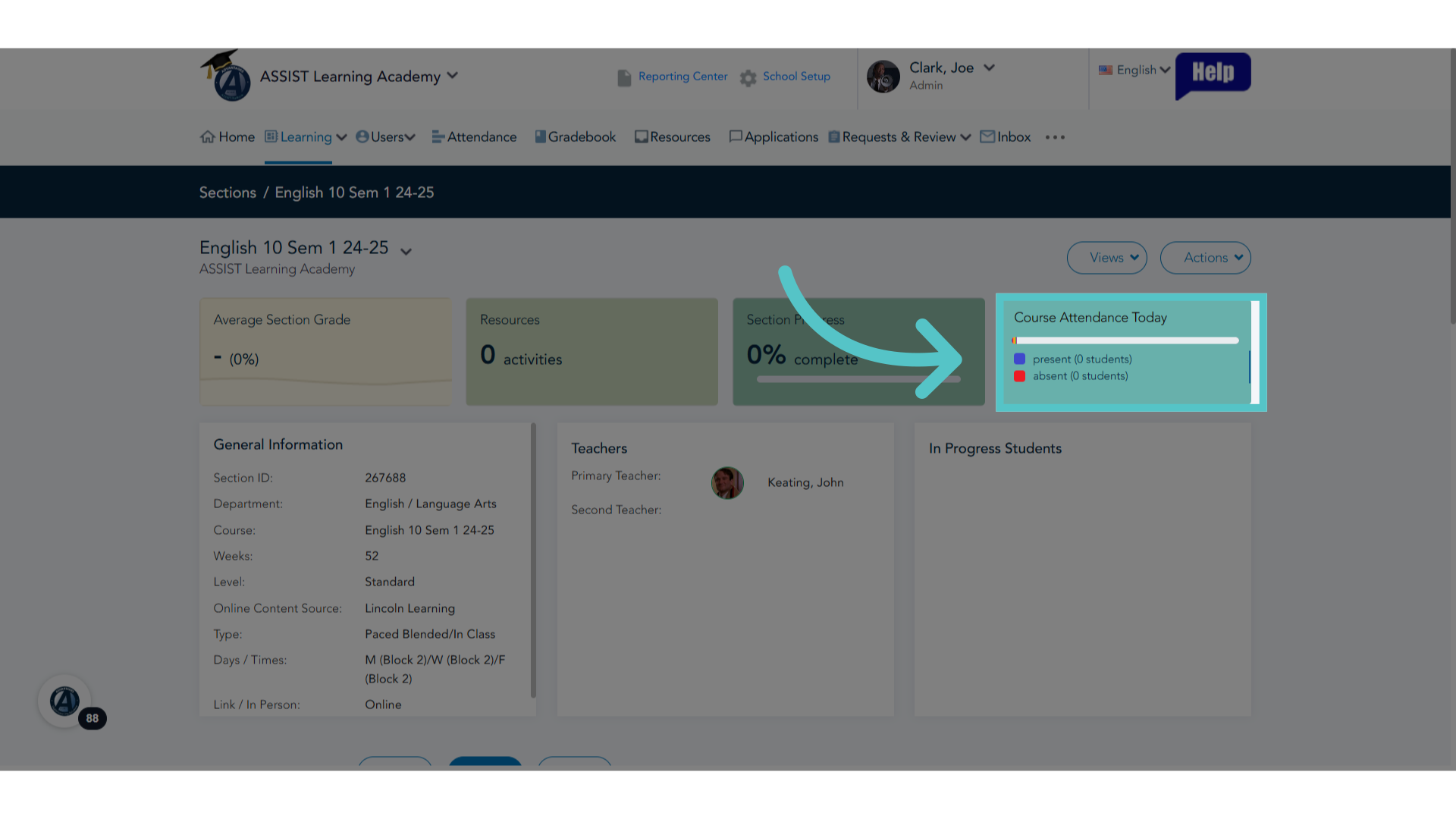Click the Course Attendance Today progress bar
The width and height of the screenshot is (1456, 819).
[1125, 340]
